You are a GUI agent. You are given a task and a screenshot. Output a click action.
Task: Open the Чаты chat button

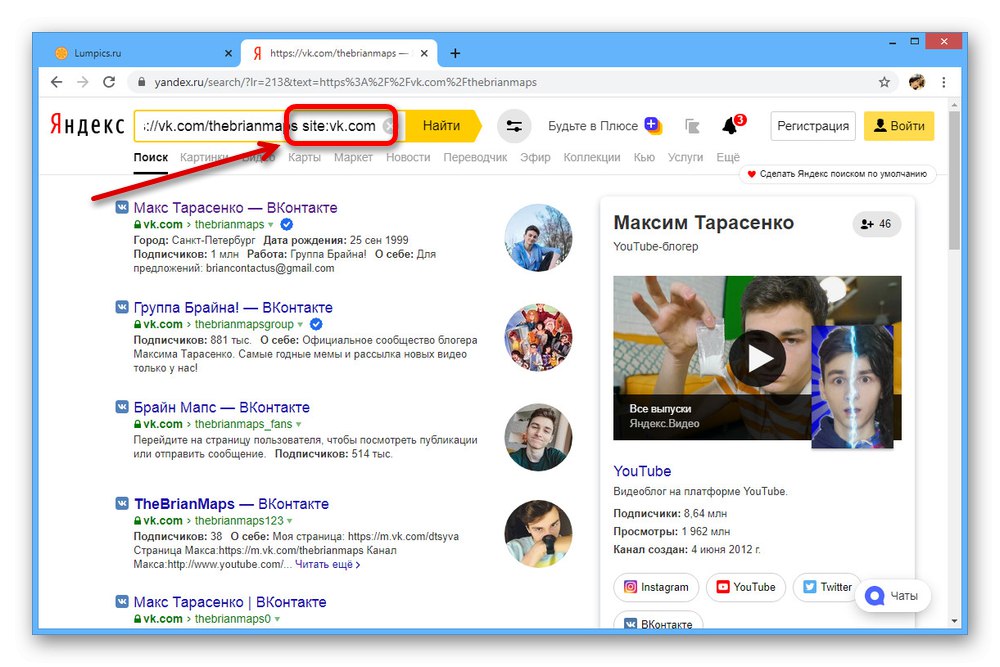click(892, 596)
